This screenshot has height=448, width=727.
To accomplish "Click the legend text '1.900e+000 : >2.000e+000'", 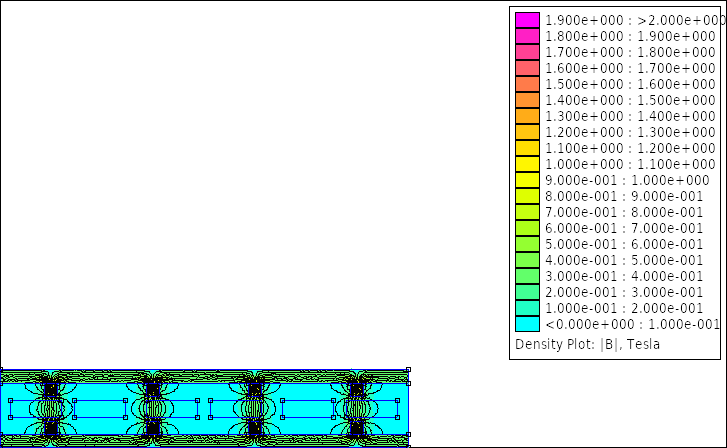I will click(x=635, y=20).
